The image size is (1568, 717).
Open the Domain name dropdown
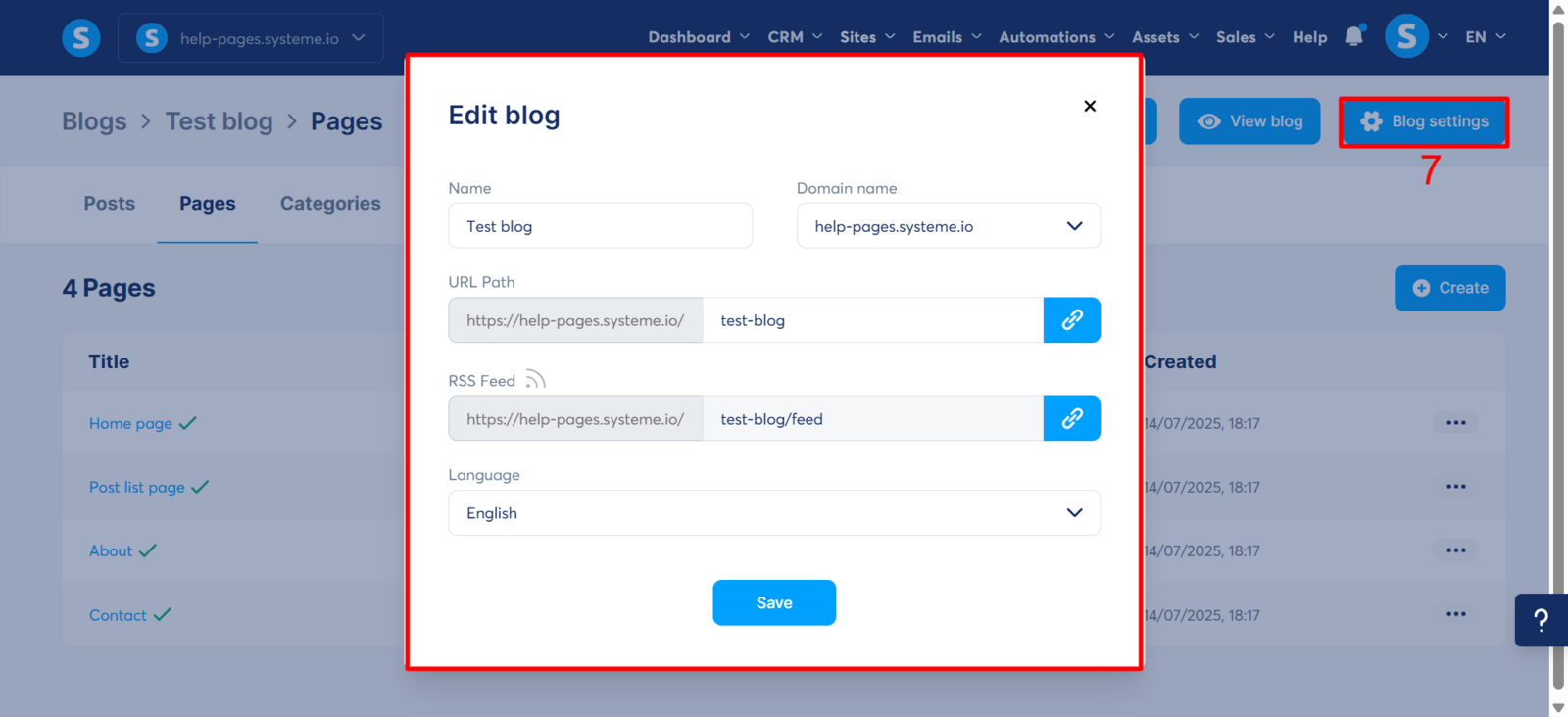pyautogui.click(x=949, y=226)
